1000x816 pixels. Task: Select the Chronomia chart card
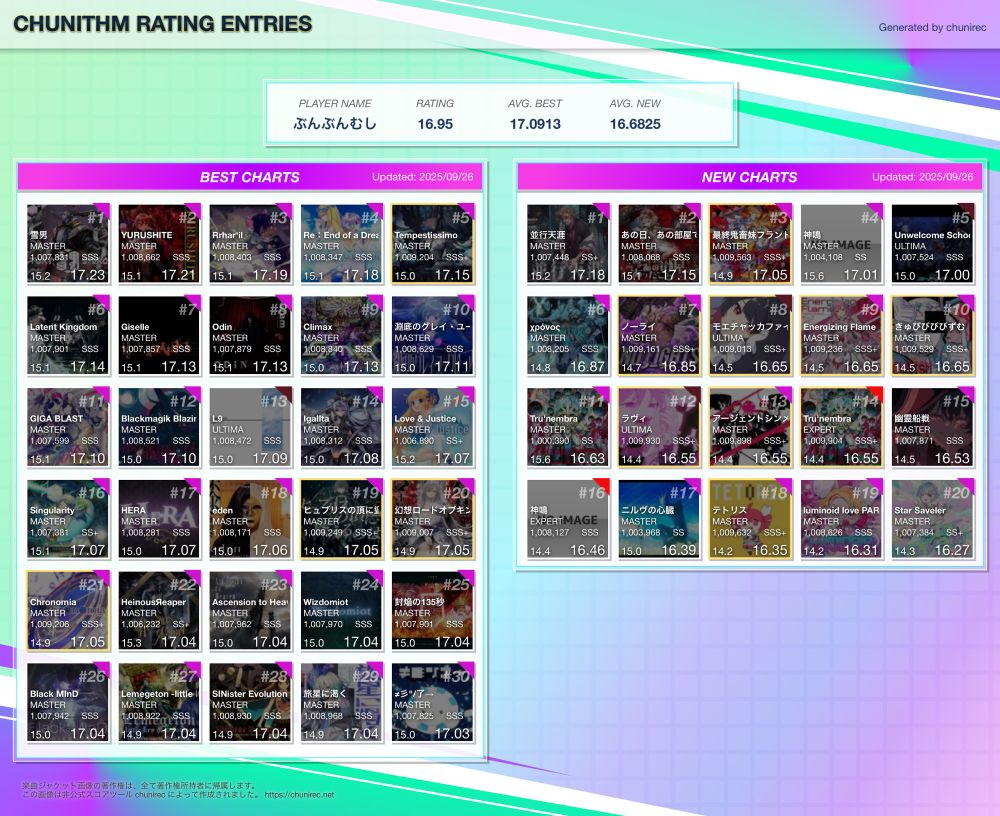click(x=68, y=611)
